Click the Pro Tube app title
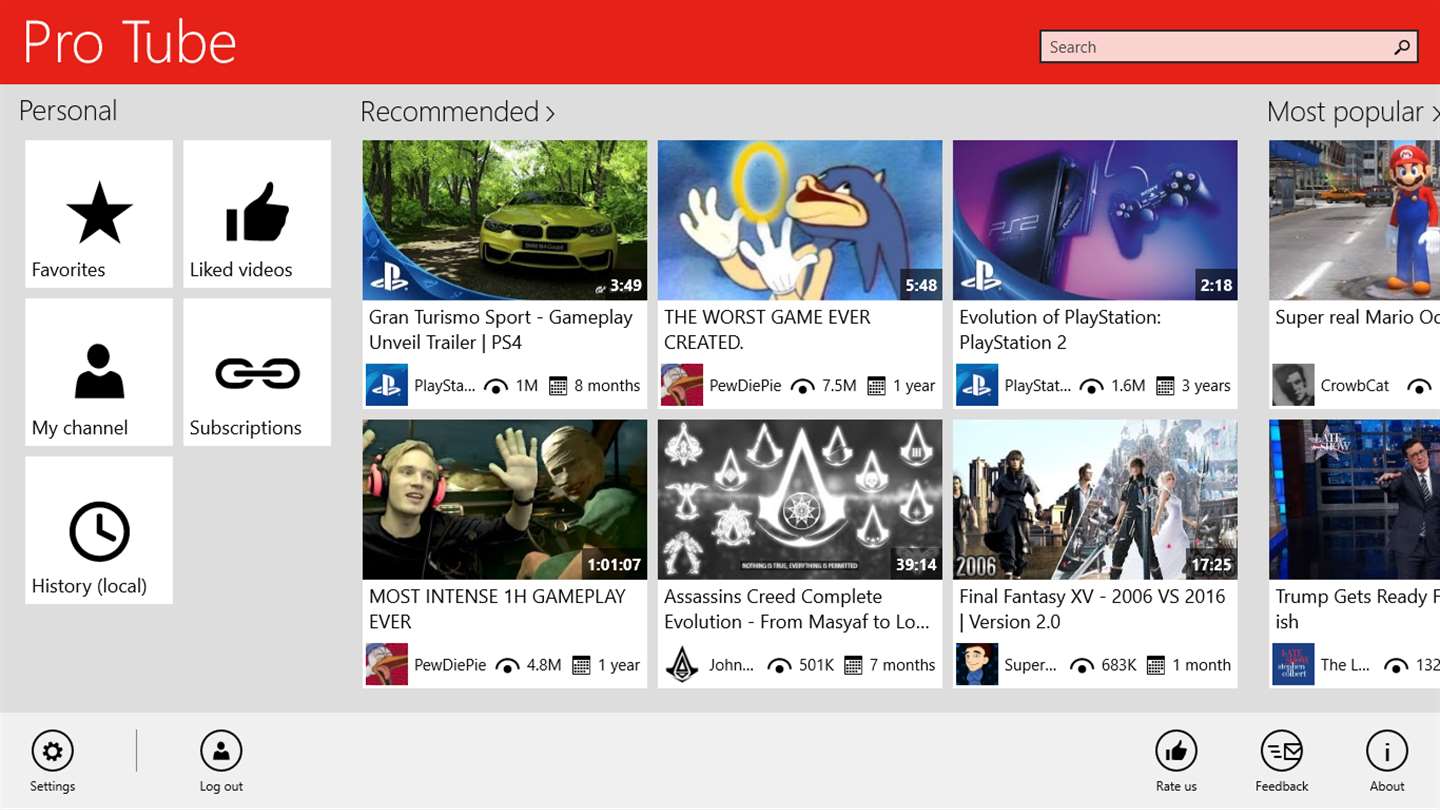 point(130,43)
